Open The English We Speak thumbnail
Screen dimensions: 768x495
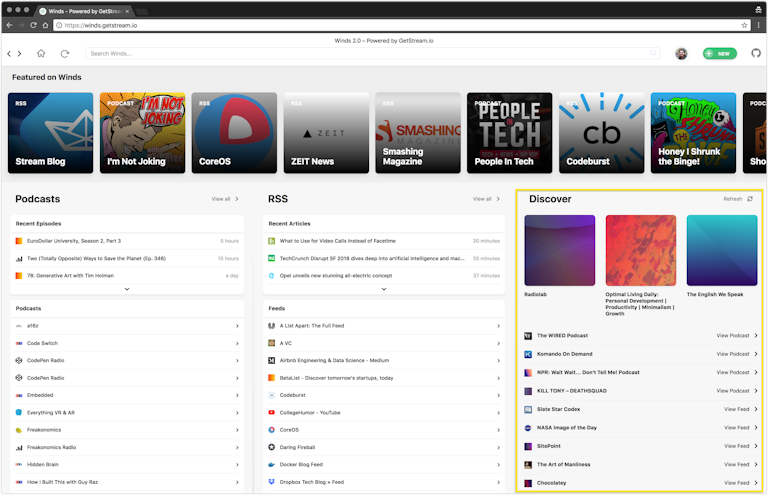[x=722, y=250]
